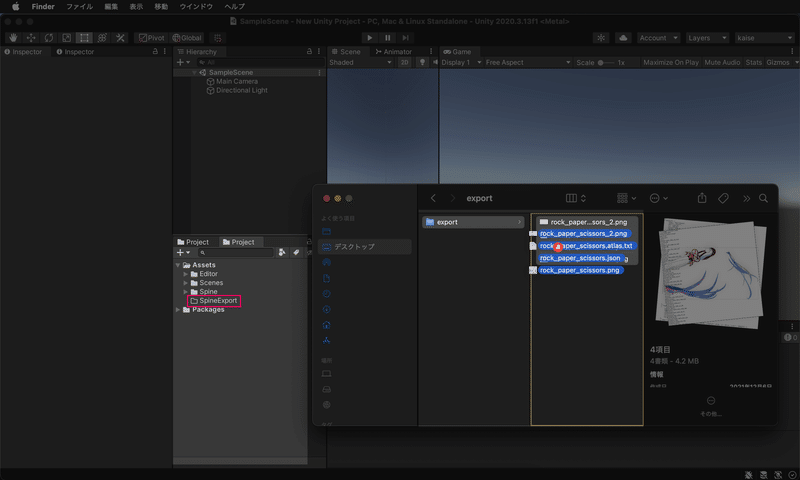Open Hierarchy create plus dropdown
This screenshot has width=800, height=480.
(x=183, y=62)
